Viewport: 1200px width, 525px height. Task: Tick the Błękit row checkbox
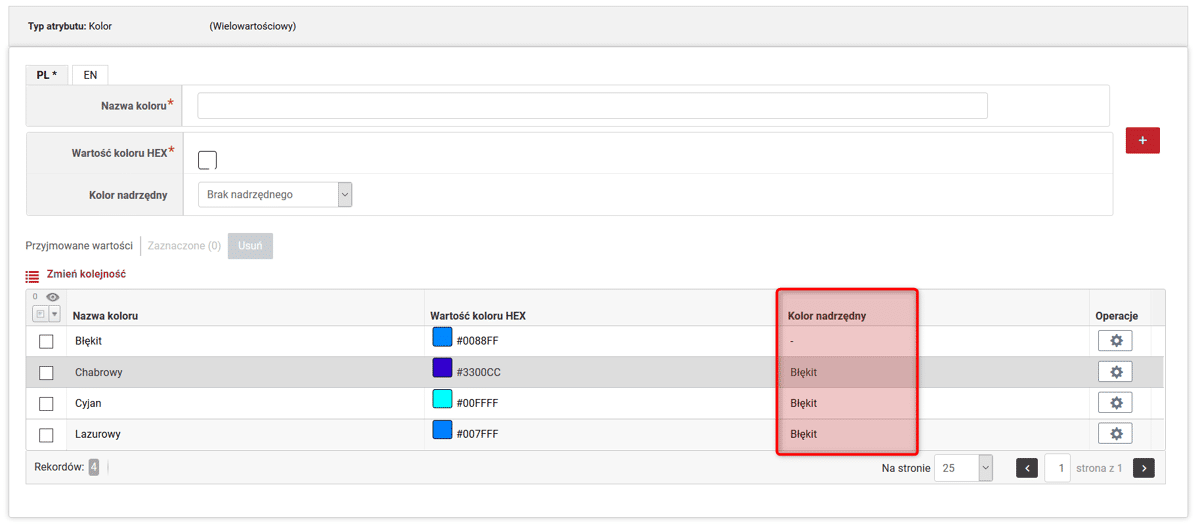(x=46, y=342)
